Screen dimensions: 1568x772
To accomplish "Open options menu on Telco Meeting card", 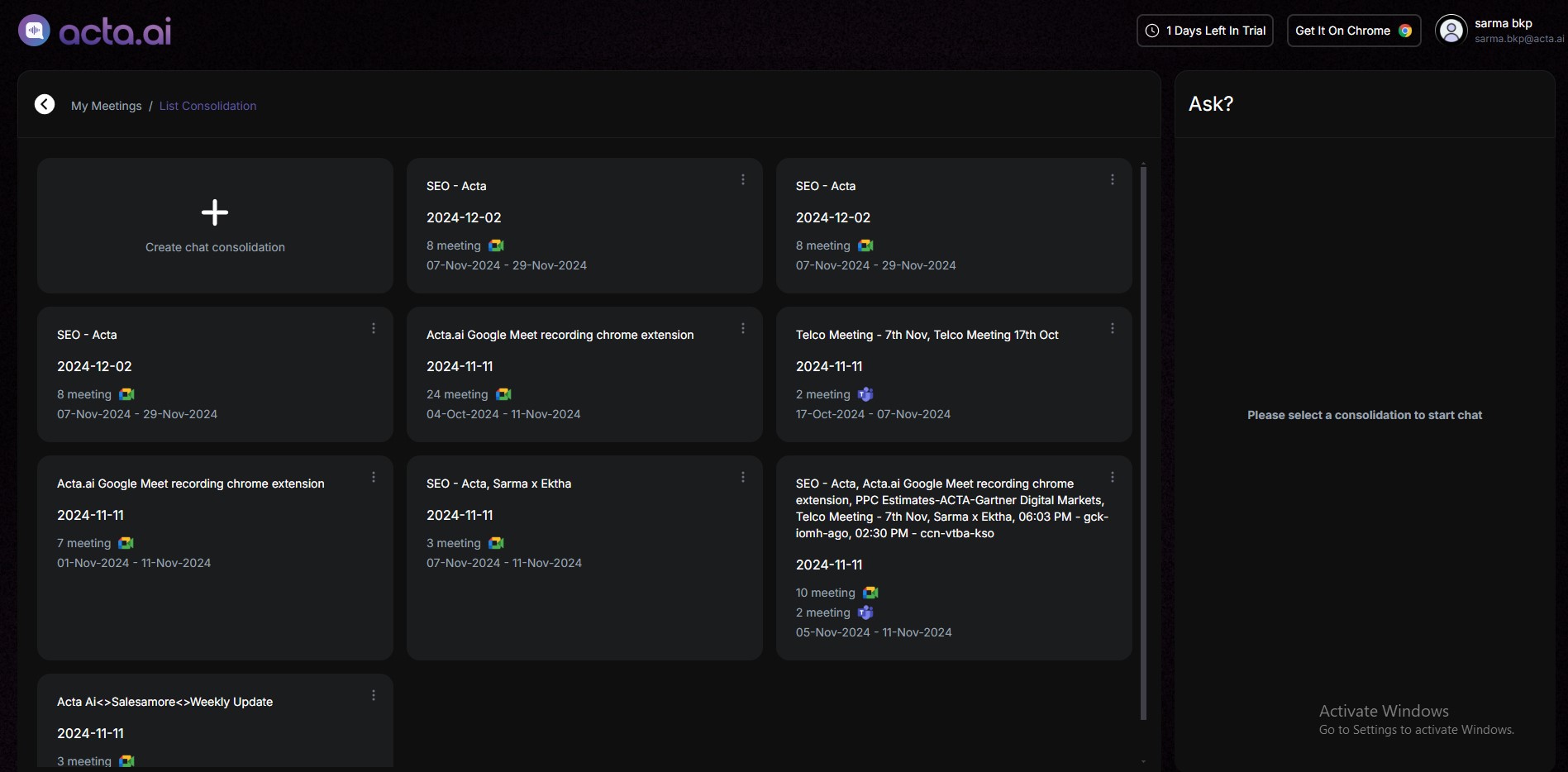I will pos(1113,328).
